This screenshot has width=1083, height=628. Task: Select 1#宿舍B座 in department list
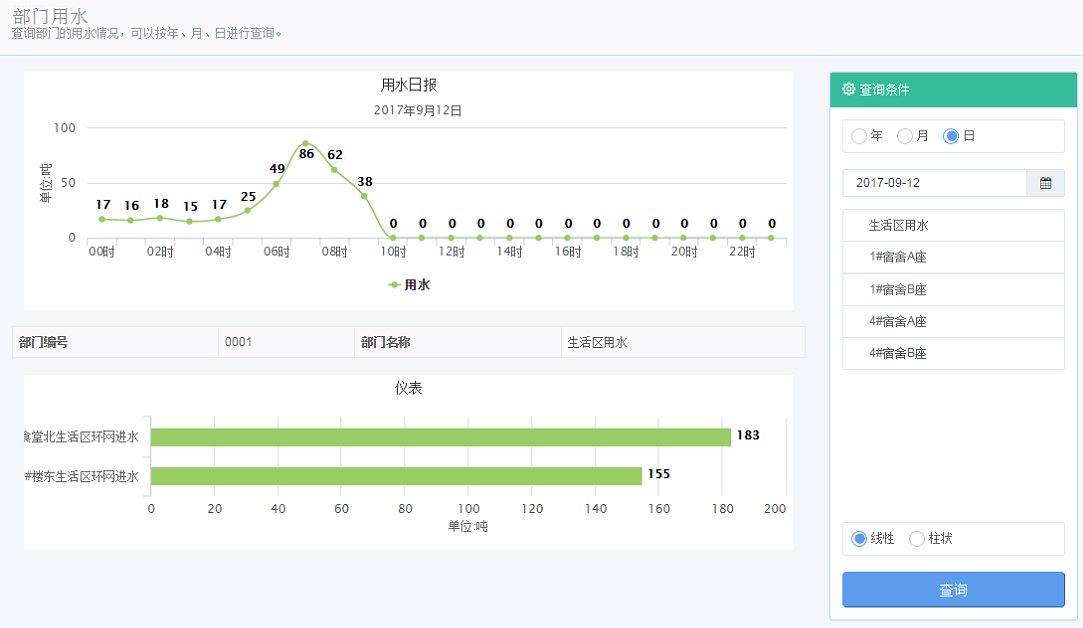click(898, 290)
